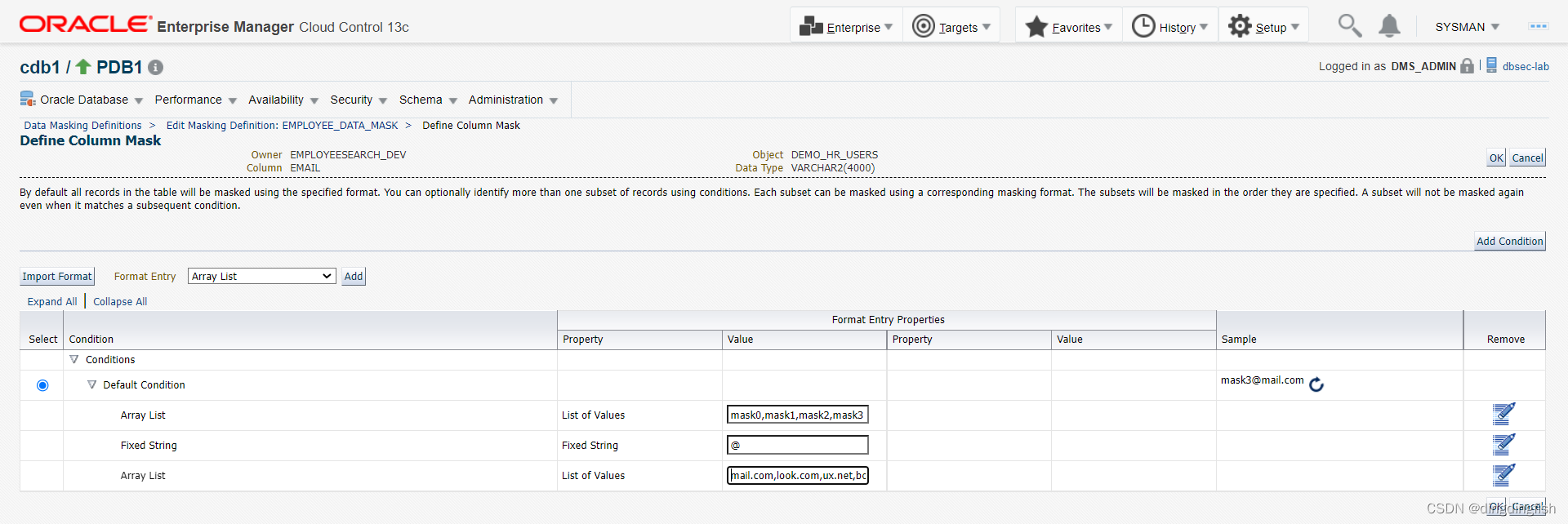Open the Schema menu
This screenshot has width=1568, height=524.
428,100
